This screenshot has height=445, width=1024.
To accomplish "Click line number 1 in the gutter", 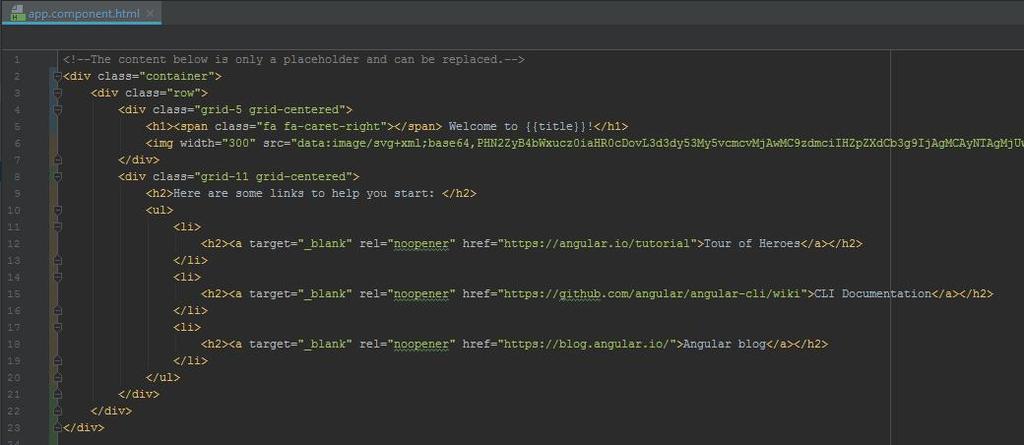I will [x=17, y=60].
